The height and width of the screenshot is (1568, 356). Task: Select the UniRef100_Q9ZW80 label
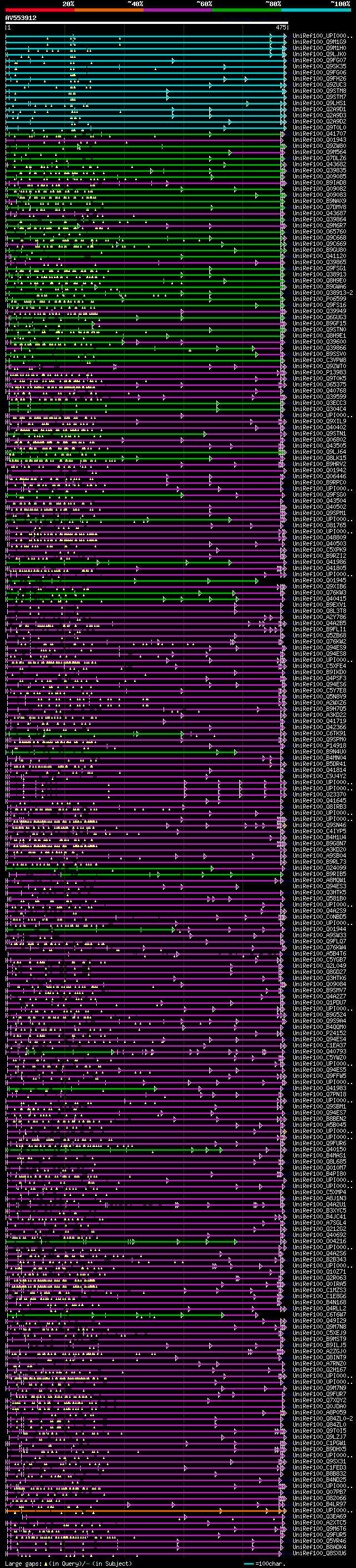tap(319, 146)
